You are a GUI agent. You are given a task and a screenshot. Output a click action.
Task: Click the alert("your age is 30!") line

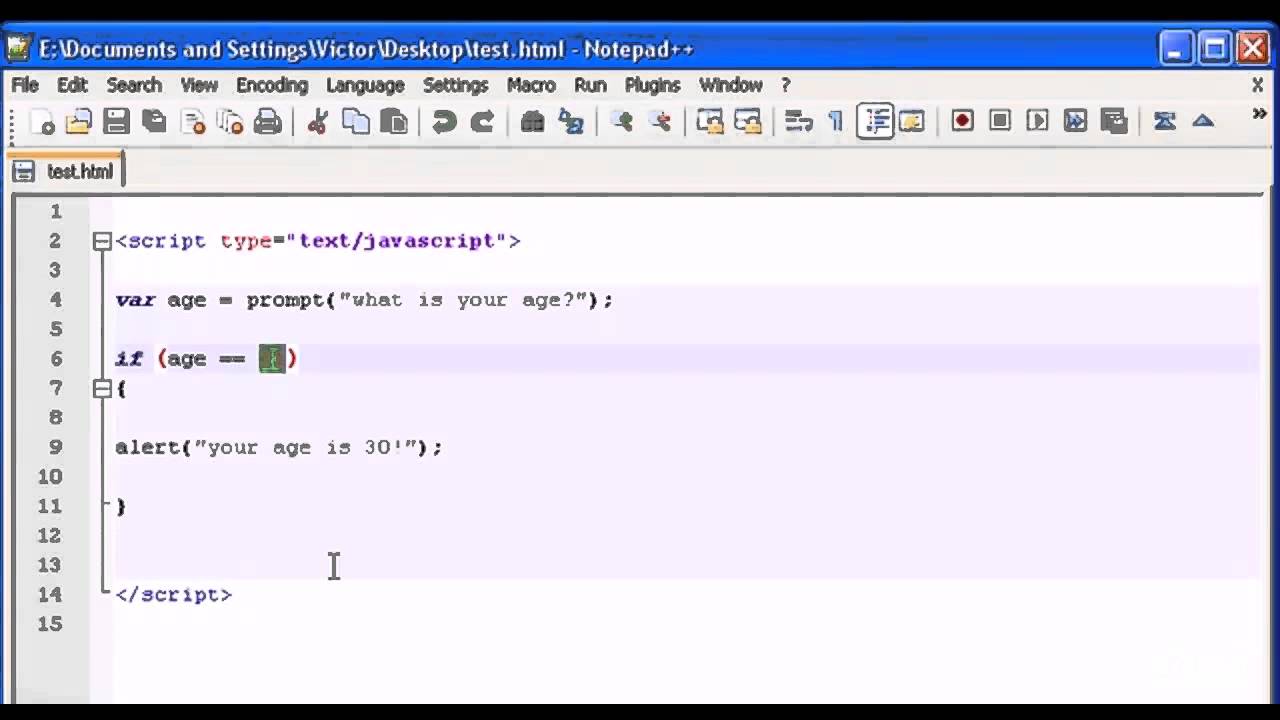pos(278,447)
